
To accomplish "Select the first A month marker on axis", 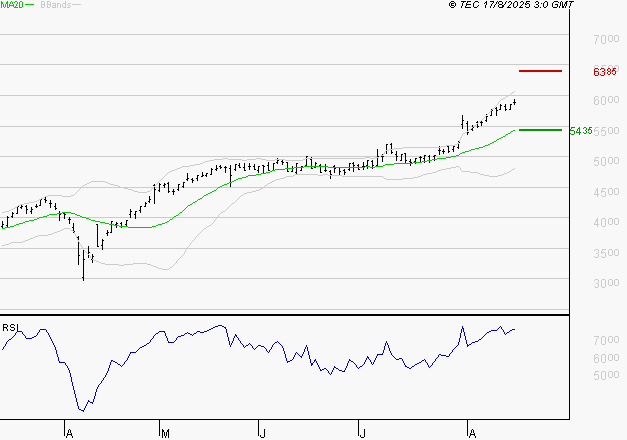I will point(69,432).
